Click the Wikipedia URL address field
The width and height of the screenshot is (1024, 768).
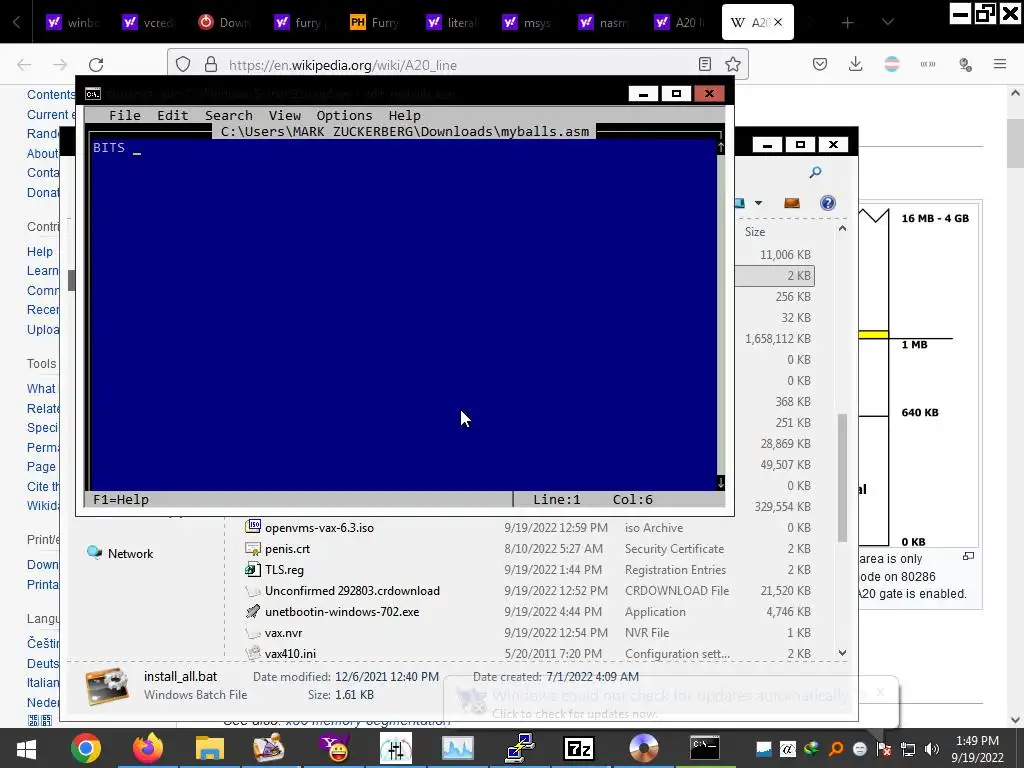457,65
